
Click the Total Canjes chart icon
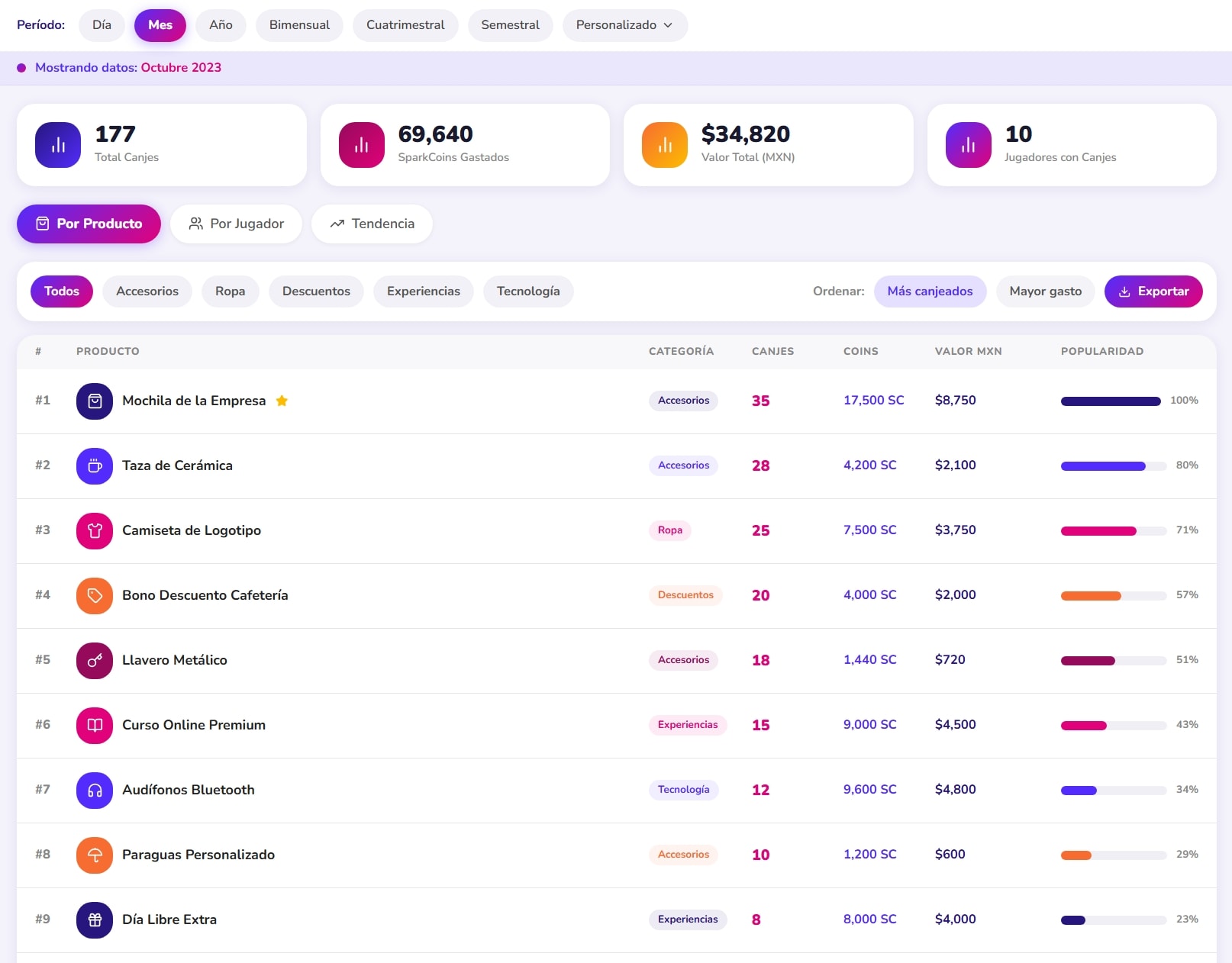coord(58,145)
